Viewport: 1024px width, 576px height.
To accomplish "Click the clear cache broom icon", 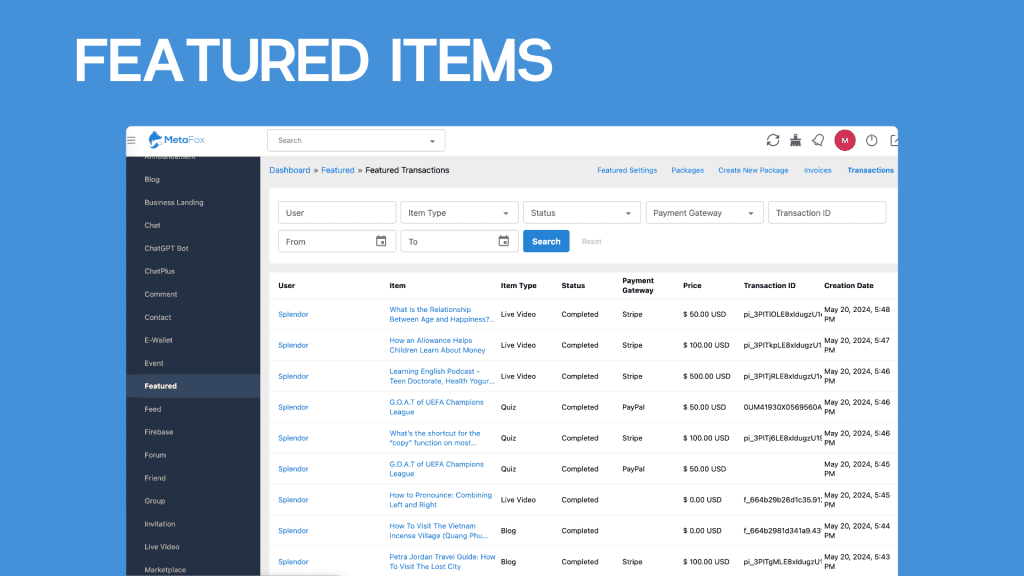I will (x=795, y=141).
